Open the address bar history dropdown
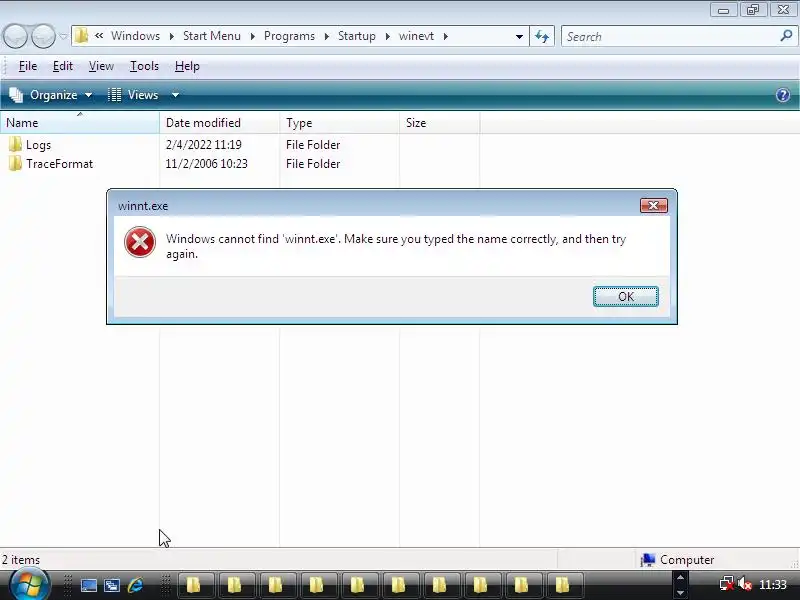 [519, 36]
